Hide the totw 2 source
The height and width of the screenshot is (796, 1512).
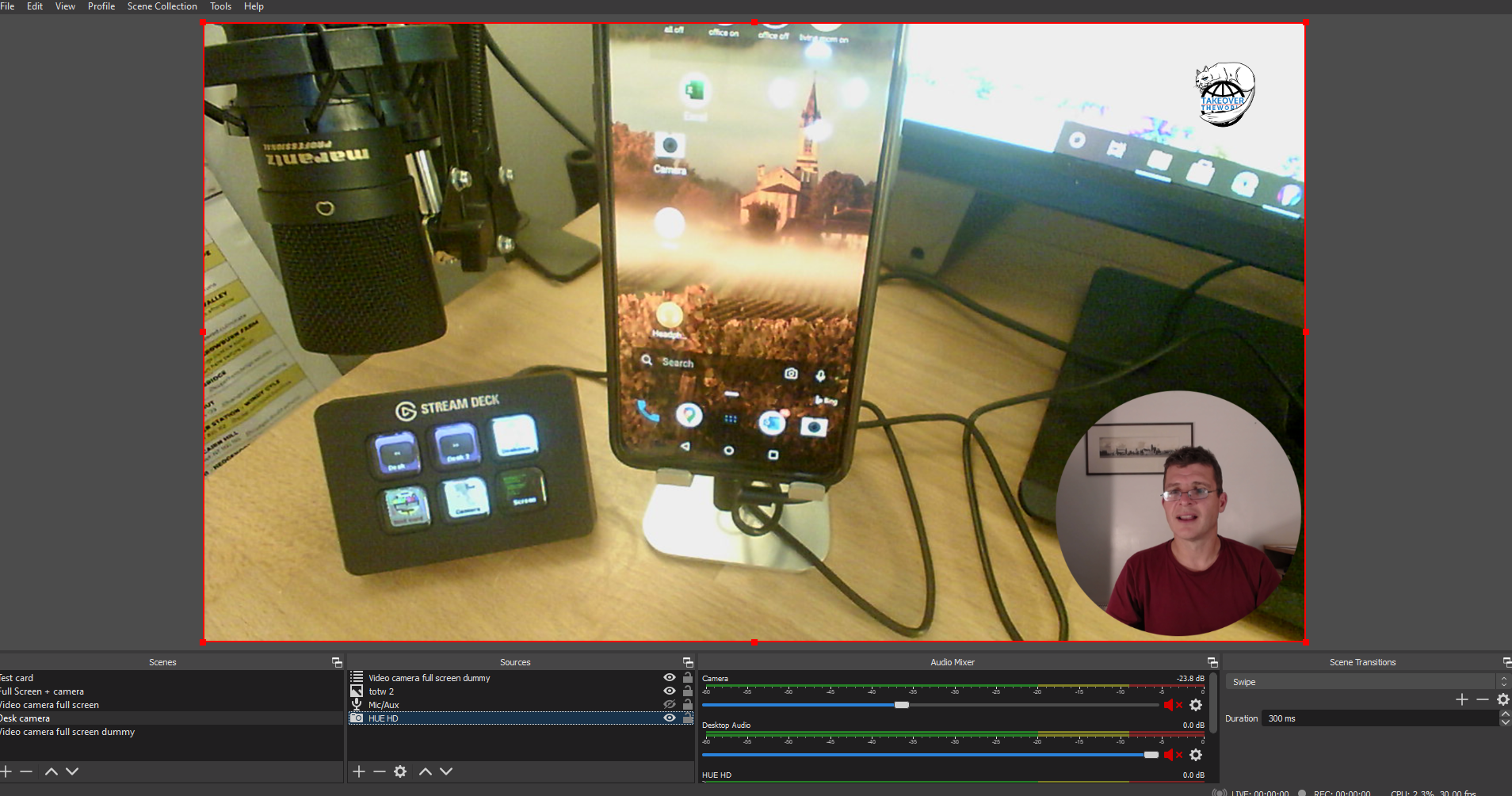pyautogui.click(x=670, y=691)
